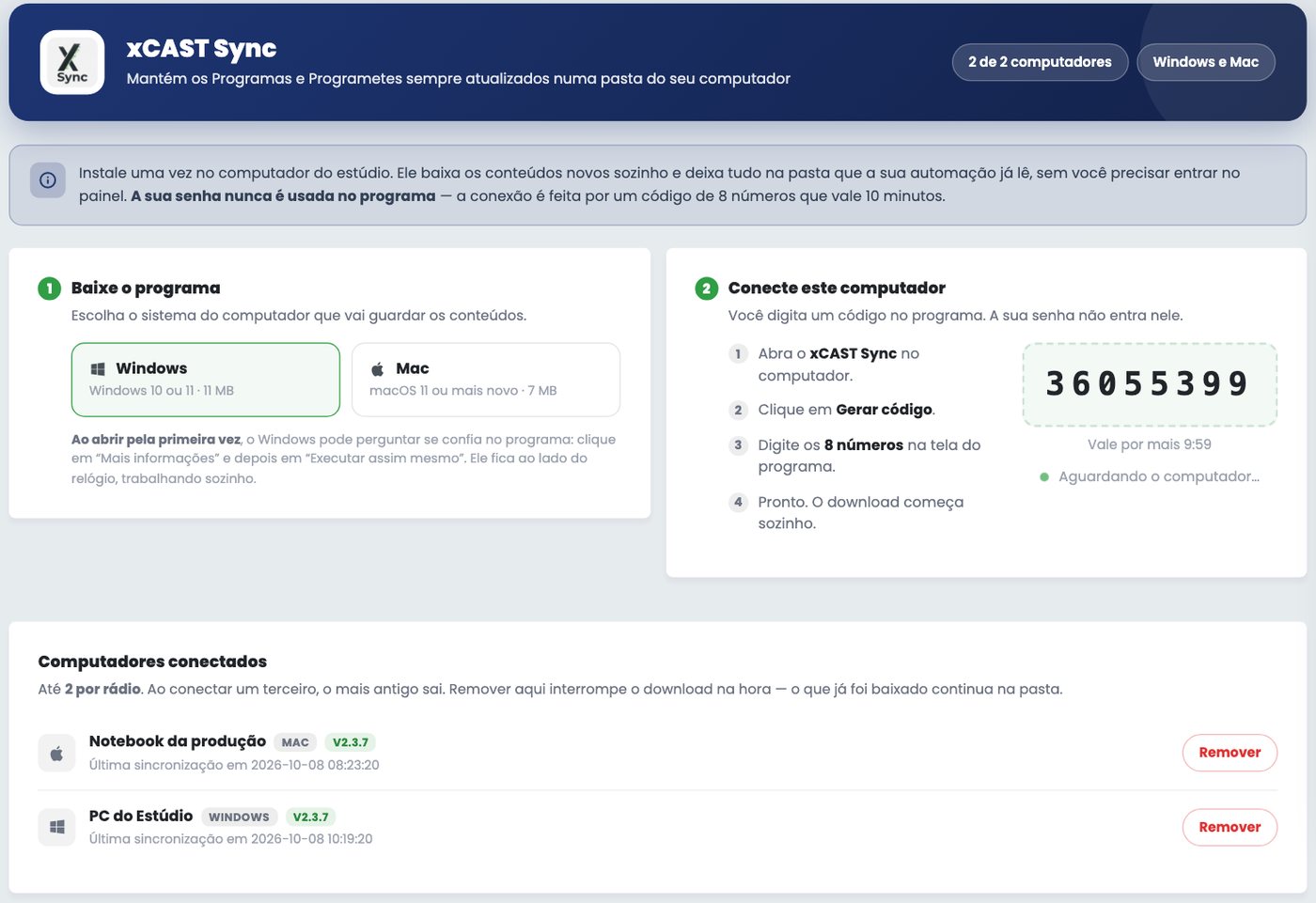Click the Gerar código instruction step
1316x903 pixels.
(x=846, y=410)
